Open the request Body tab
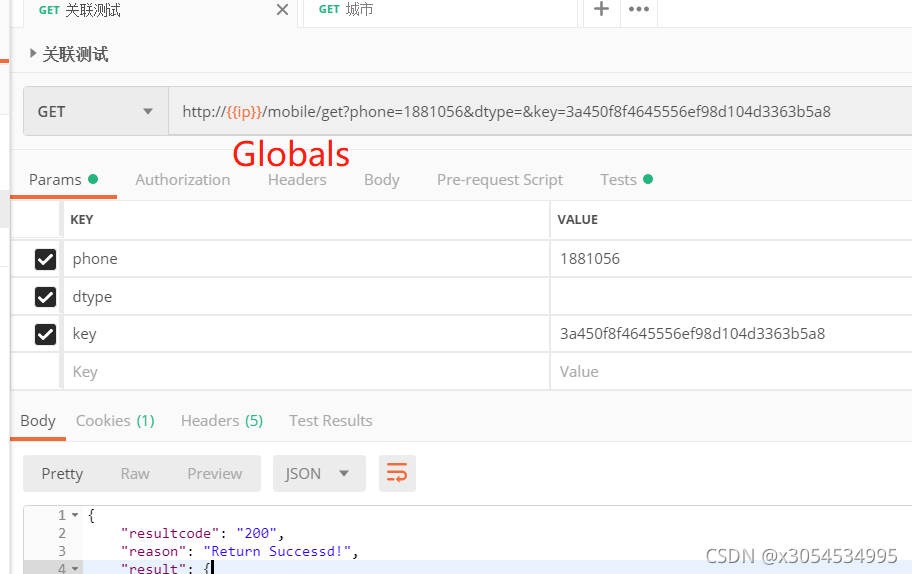912x574 pixels. point(382,180)
